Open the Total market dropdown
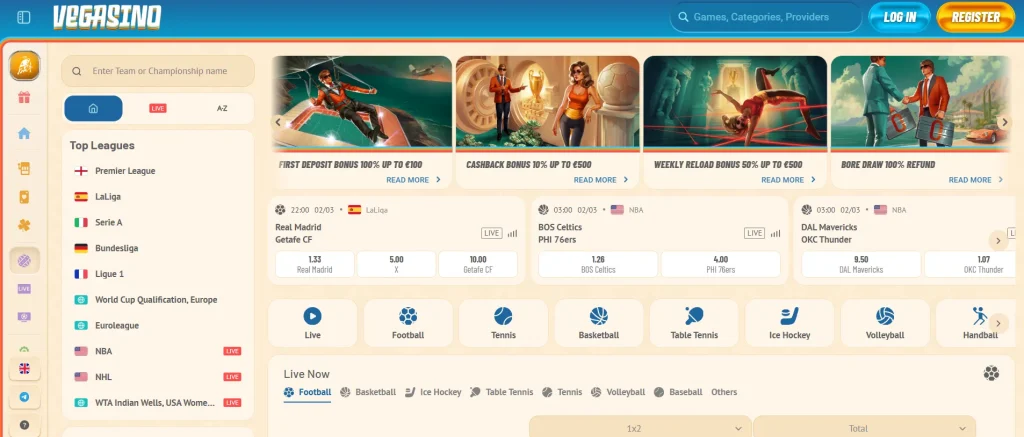The width and height of the screenshot is (1024, 437). pyautogui.click(x=864, y=428)
